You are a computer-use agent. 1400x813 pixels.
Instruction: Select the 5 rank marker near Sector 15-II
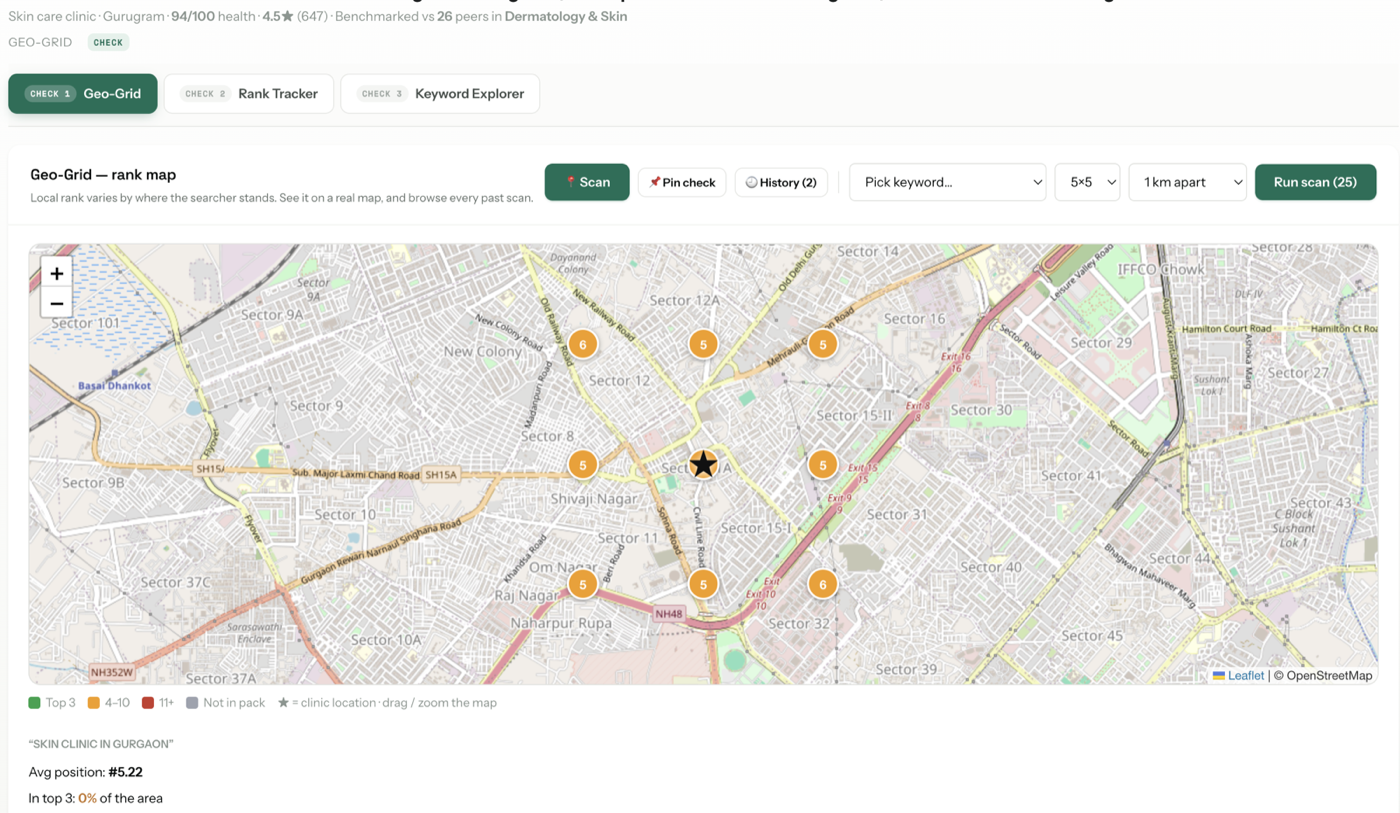823,465
